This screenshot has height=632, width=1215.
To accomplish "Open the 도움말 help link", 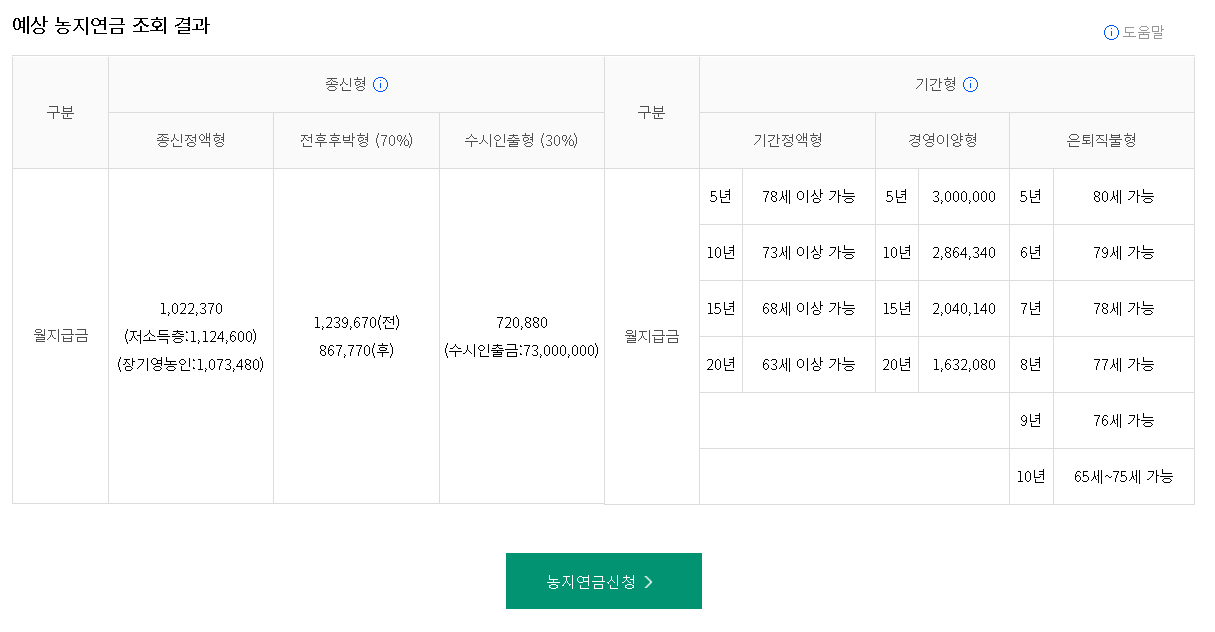I will [x=1140, y=31].
